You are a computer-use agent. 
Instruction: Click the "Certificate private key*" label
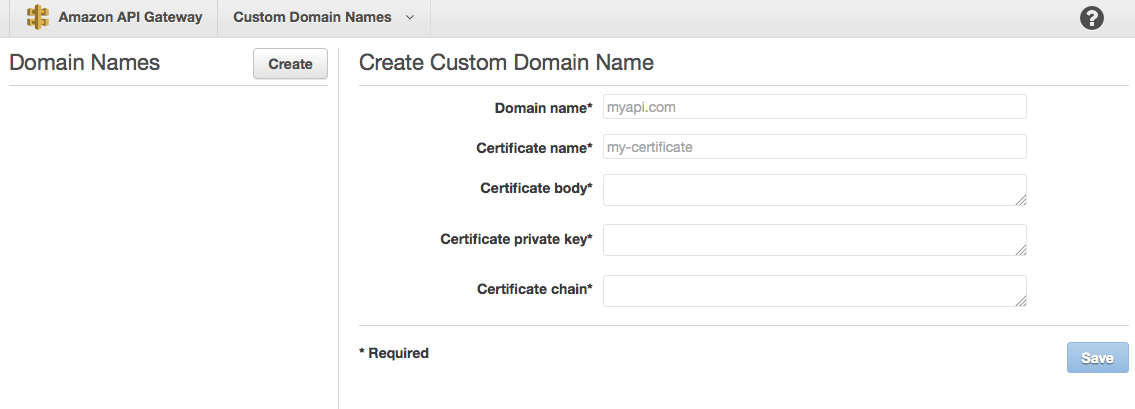tap(516, 239)
